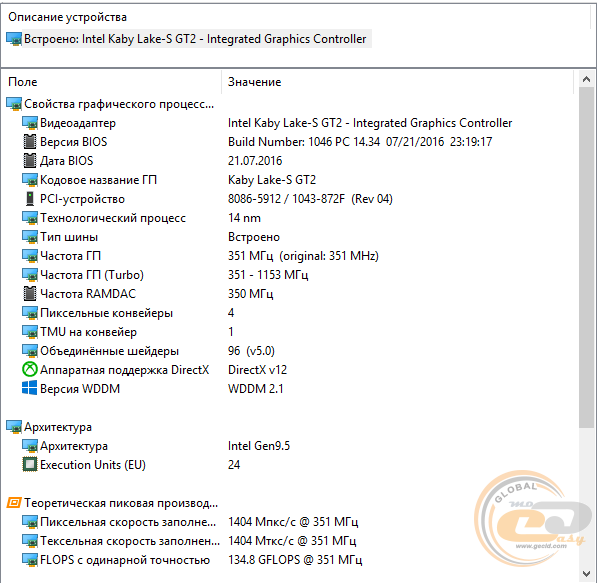Click the Тексельная скорость заполнения icon

coord(30,541)
